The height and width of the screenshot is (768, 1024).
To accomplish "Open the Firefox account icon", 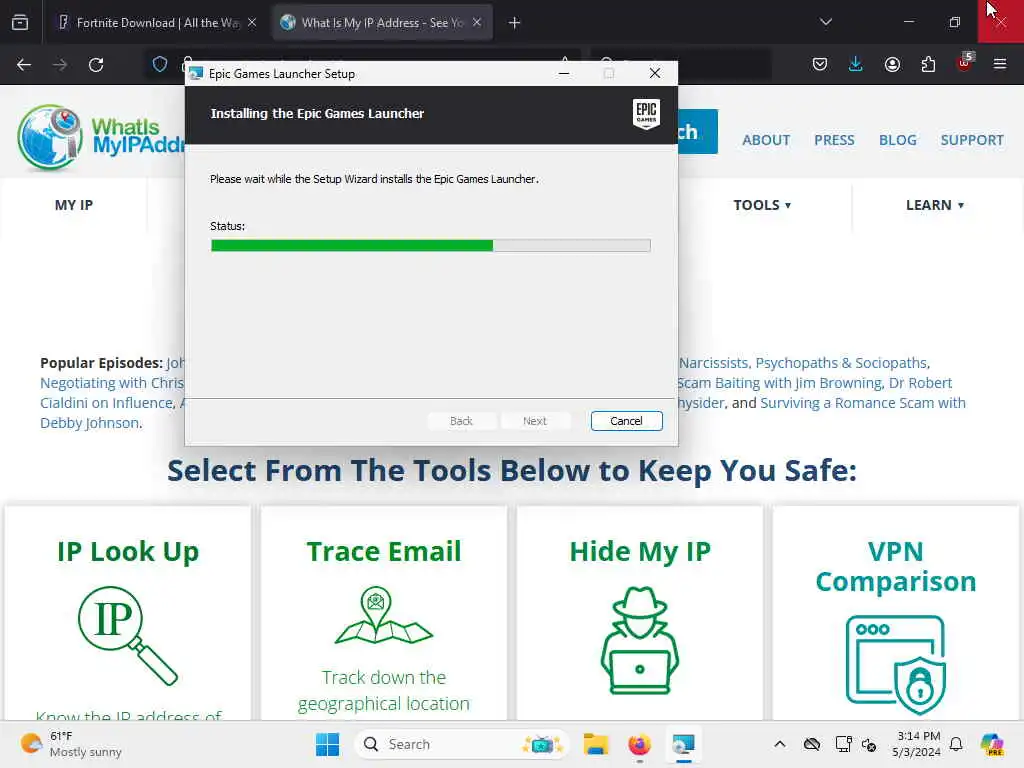I will tap(892, 64).
